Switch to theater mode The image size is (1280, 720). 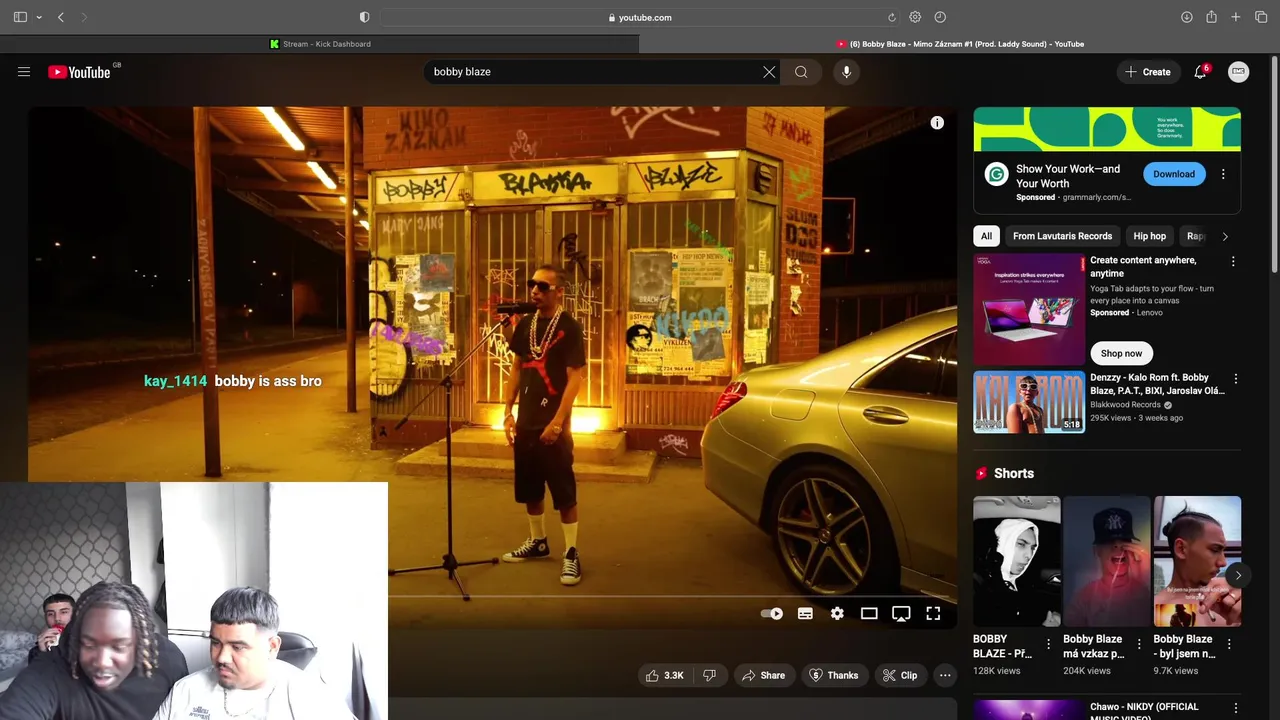(x=869, y=614)
